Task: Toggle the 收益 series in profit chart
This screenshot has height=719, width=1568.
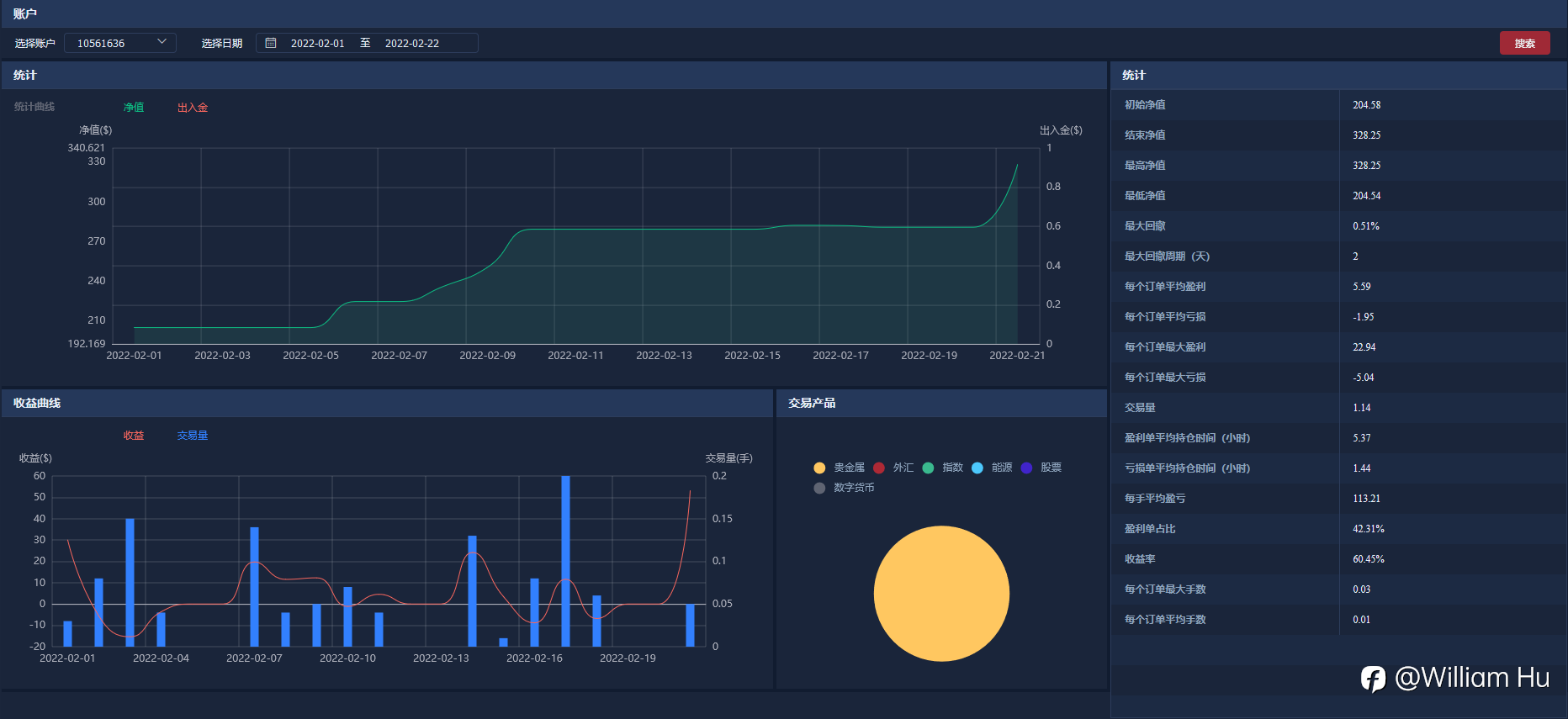Action: (x=134, y=436)
